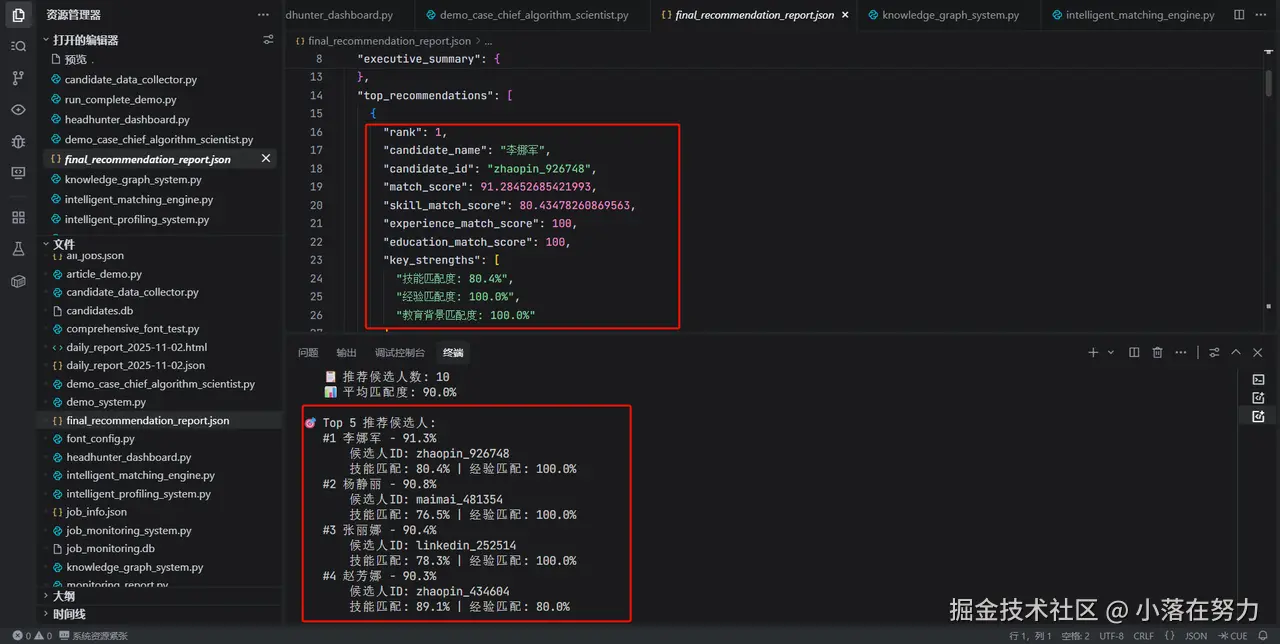Image resolution: width=1280 pixels, height=644 pixels.
Task: Open demo_system.py in the file tree
Action: coord(106,402)
